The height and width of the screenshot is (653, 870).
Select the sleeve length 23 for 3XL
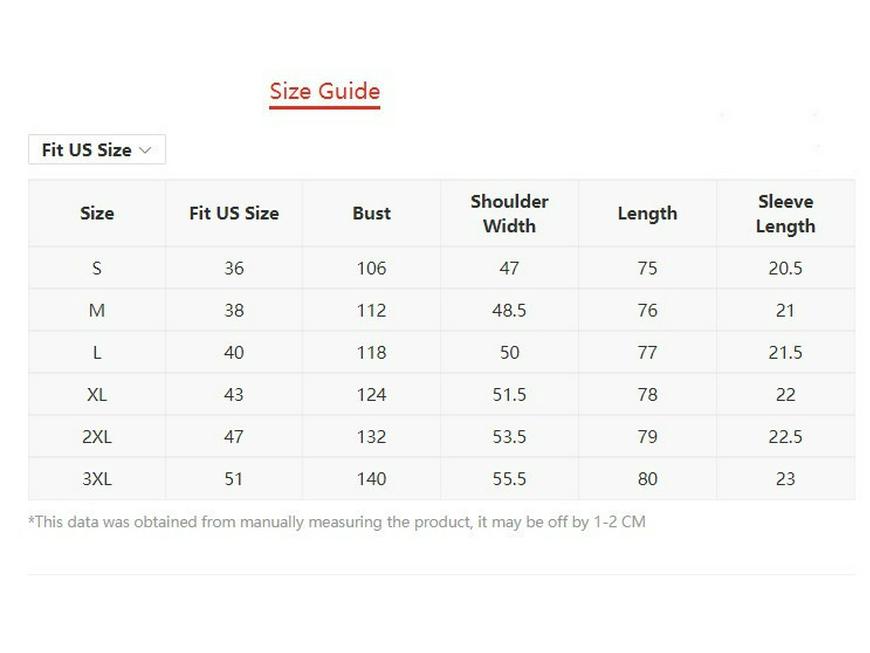click(x=785, y=478)
